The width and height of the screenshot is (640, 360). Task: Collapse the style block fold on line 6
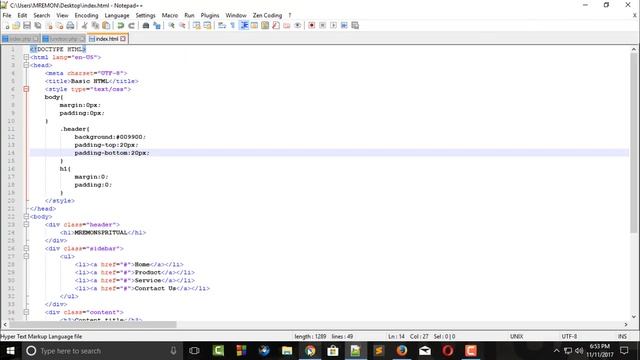[x=26, y=89]
